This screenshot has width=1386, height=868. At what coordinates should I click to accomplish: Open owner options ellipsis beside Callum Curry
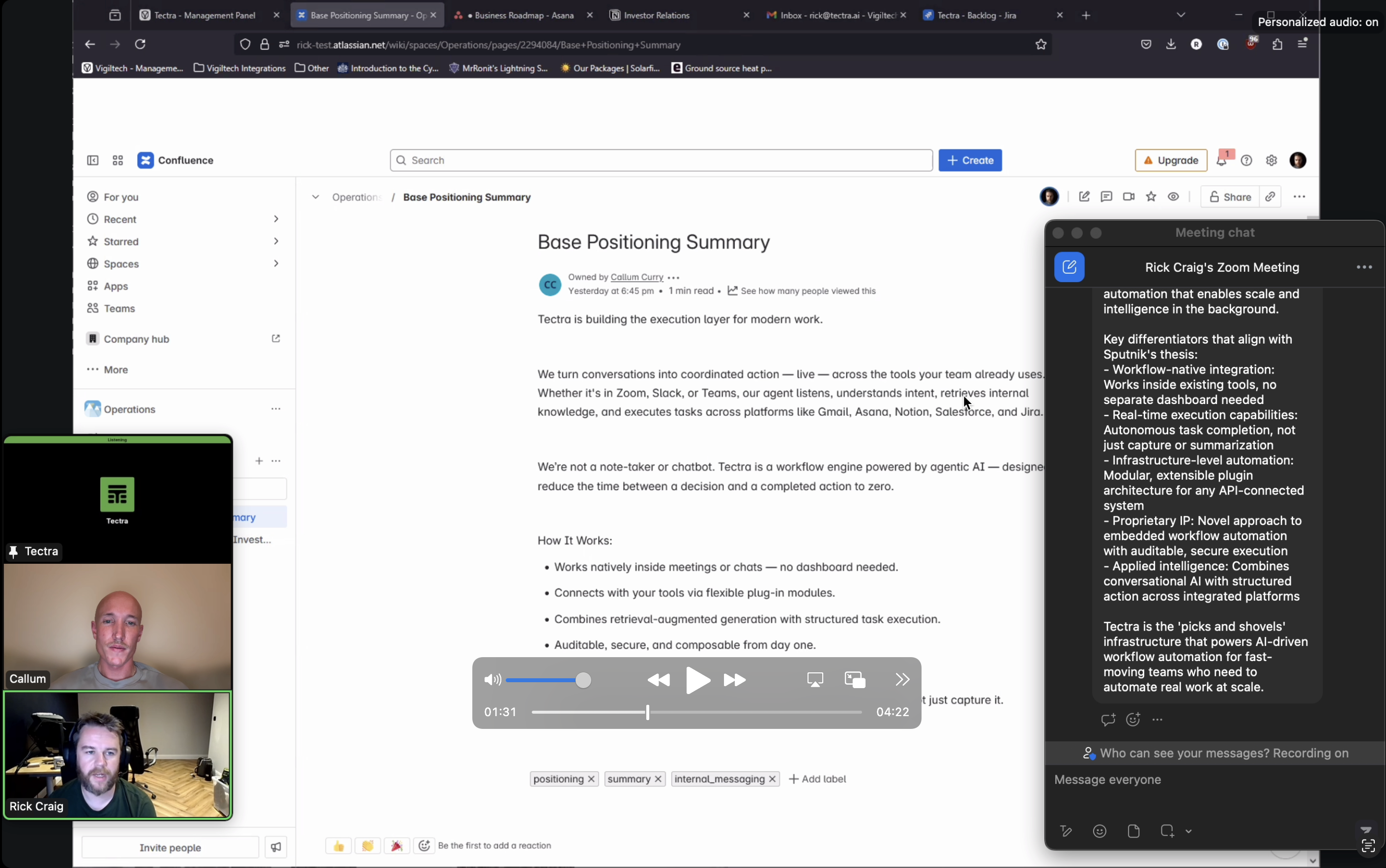tap(673, 277)
